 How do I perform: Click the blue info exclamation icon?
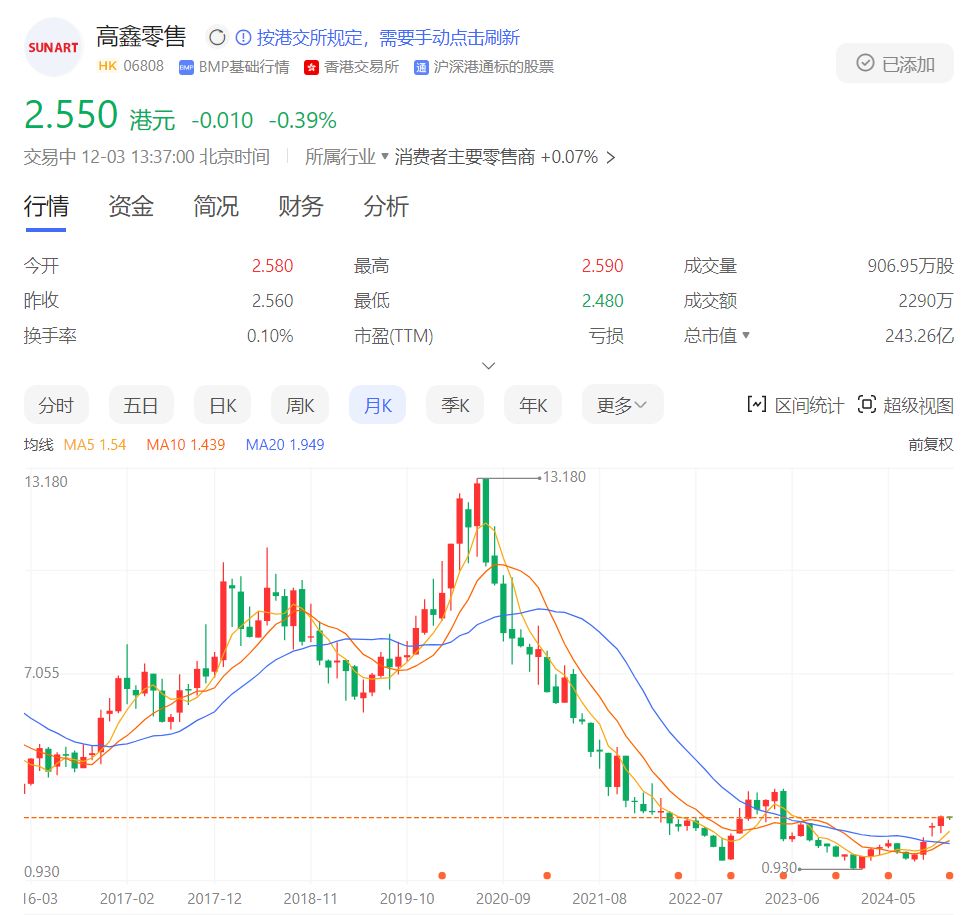click(x=244, y=38)
